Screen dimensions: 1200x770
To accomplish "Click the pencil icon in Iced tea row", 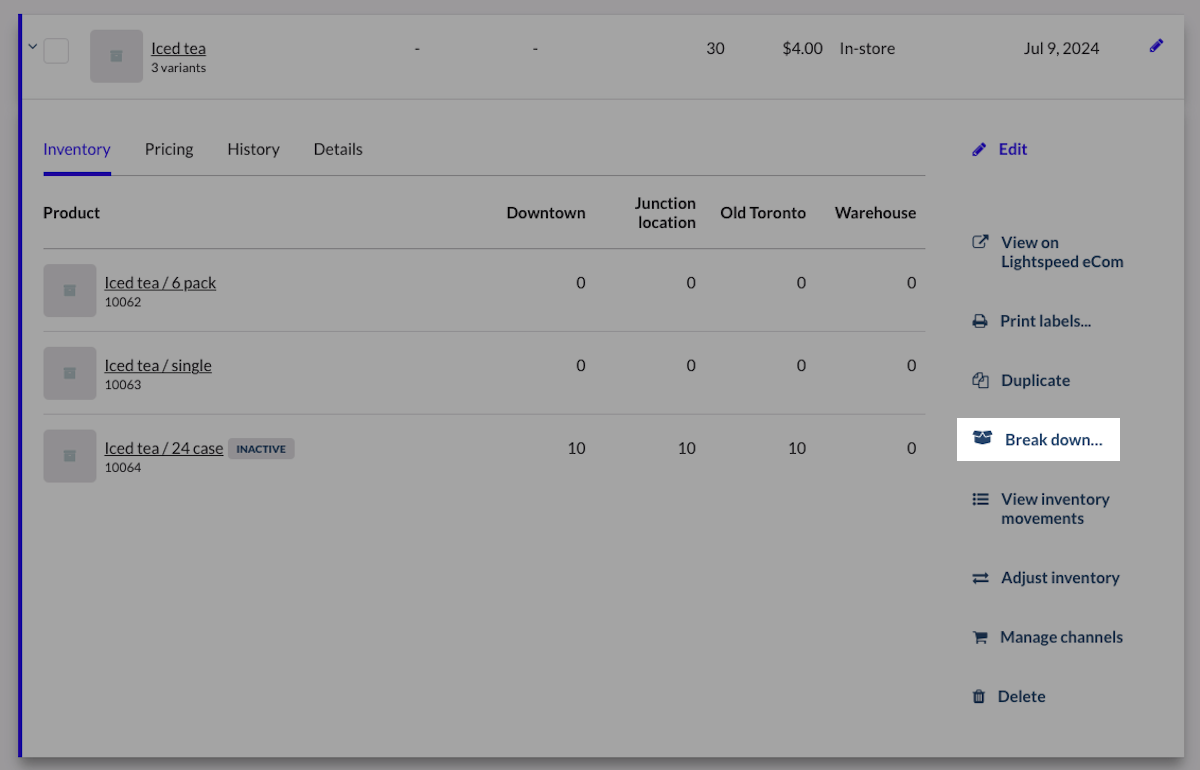I will [1156, 46].
